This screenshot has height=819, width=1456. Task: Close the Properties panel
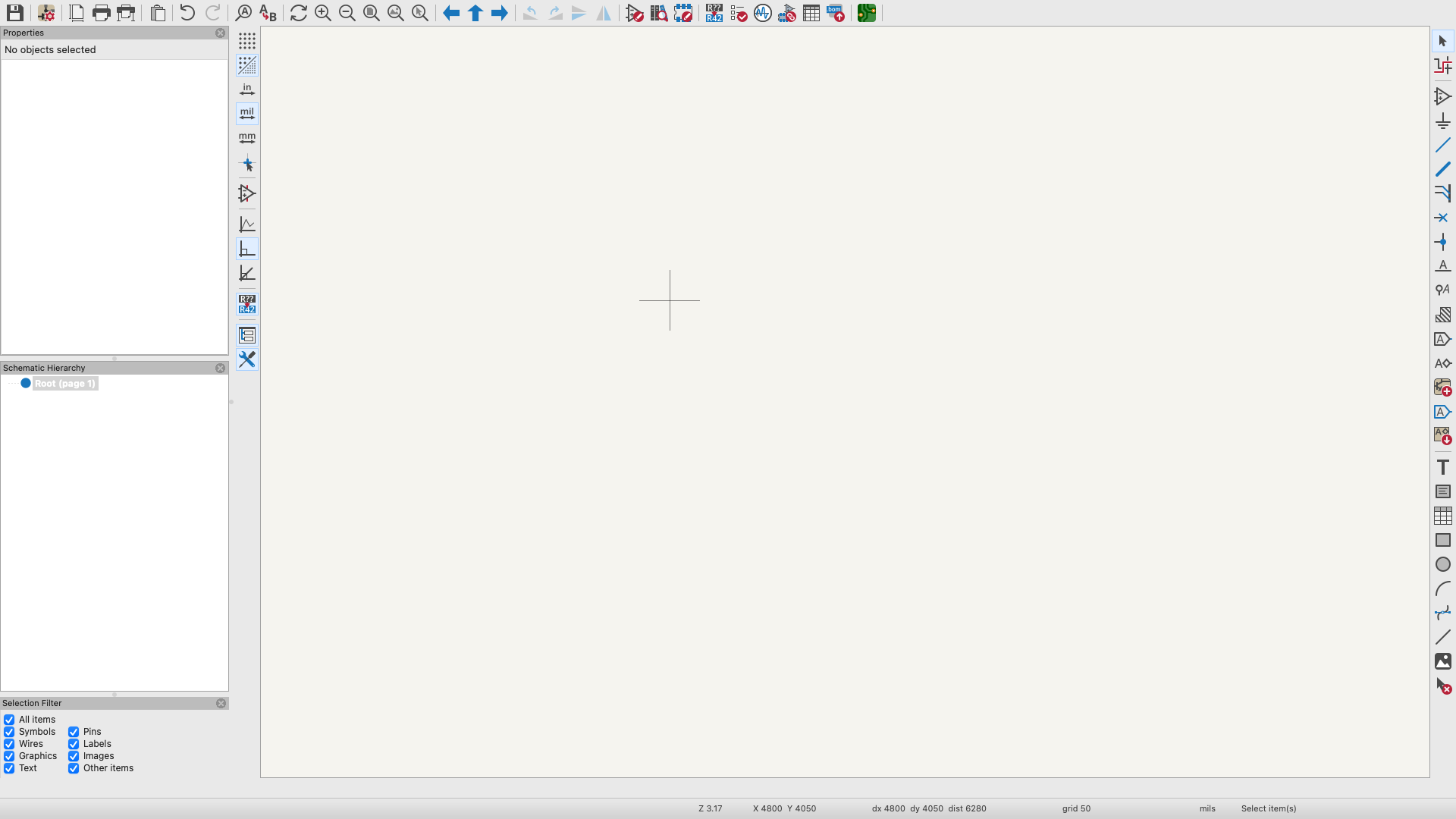[220, 33]
